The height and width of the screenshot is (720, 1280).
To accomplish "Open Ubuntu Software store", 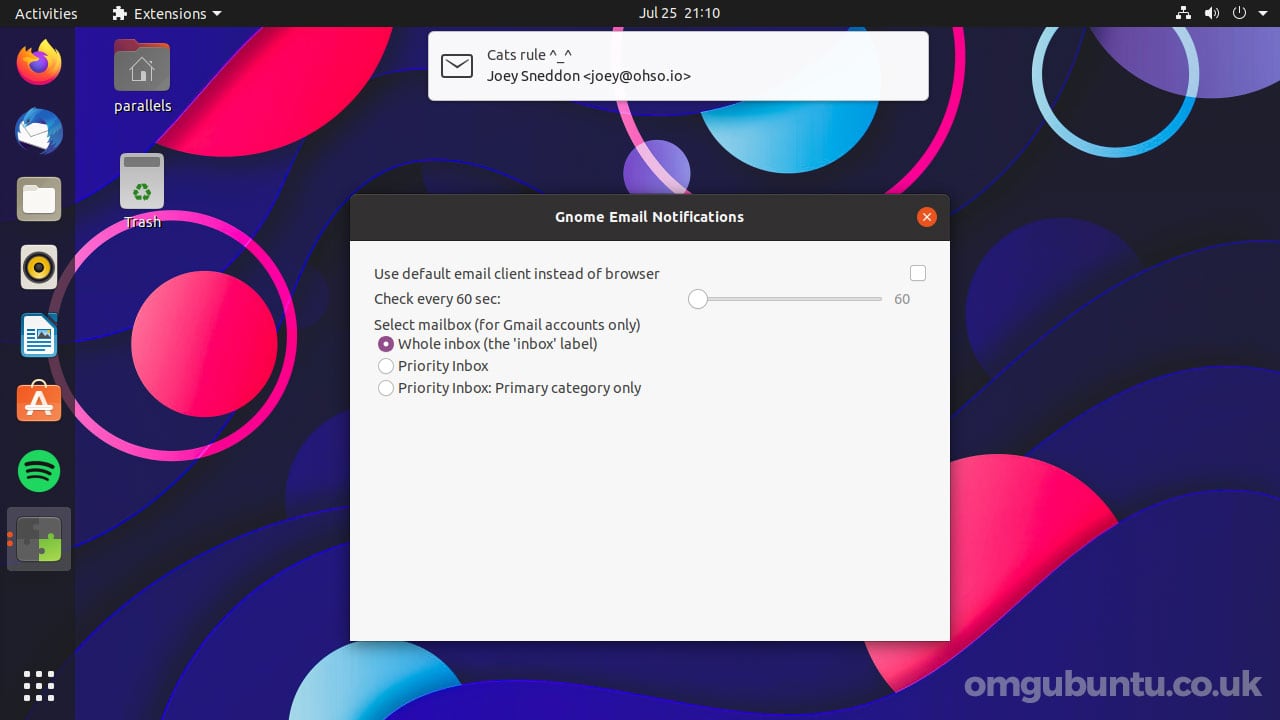I will point(39,402).
